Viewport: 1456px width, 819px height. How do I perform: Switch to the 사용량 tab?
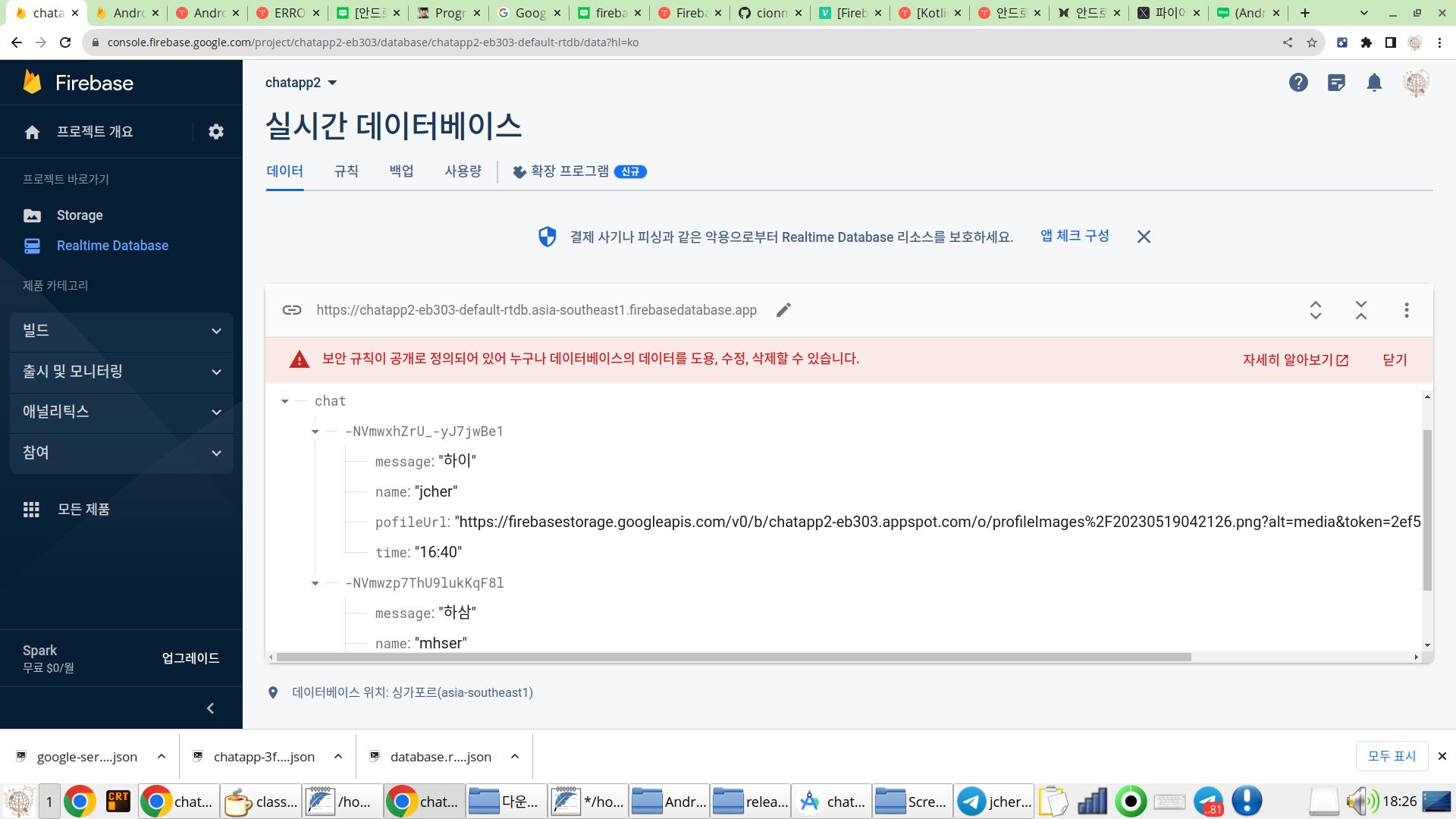(x=463, y=171)
